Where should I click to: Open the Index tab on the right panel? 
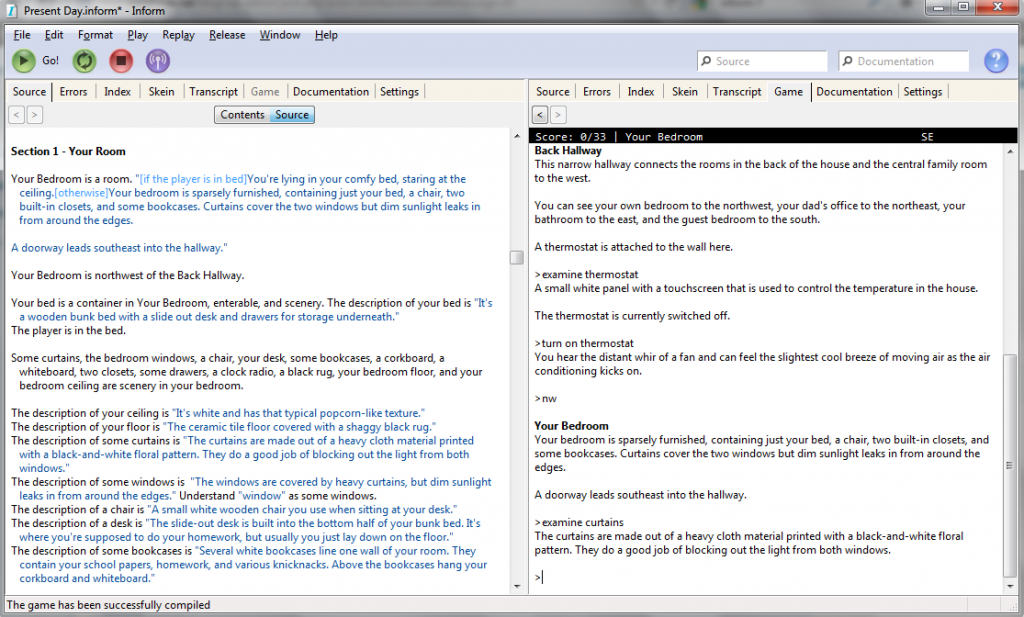[x=640, y=91]
